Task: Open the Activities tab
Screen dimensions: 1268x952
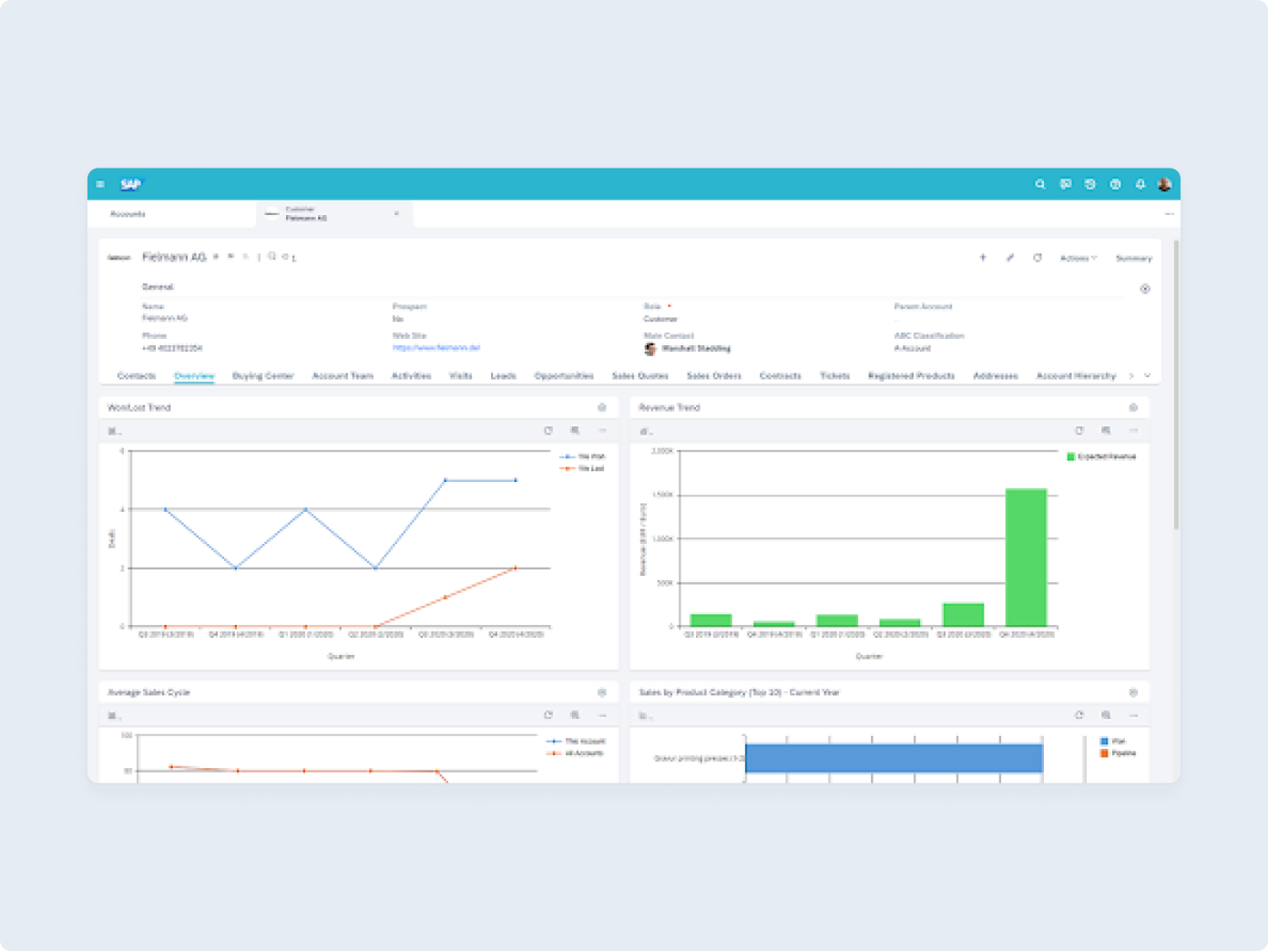Action: pos(412,375)
